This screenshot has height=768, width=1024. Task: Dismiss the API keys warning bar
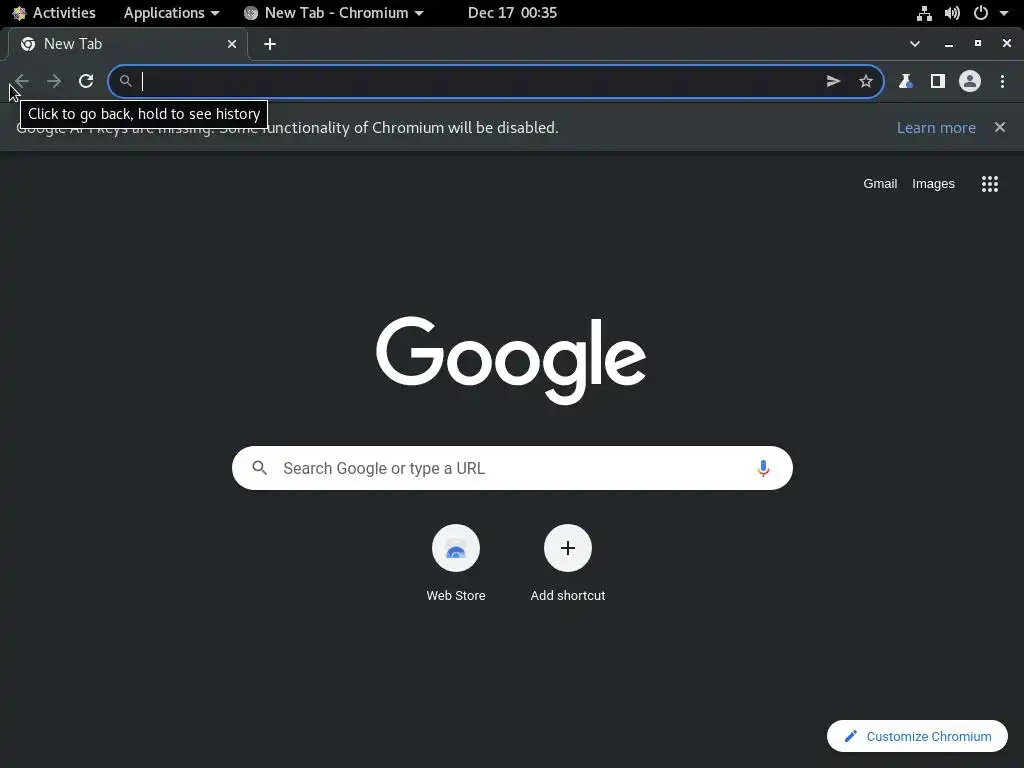coord(999,127)
